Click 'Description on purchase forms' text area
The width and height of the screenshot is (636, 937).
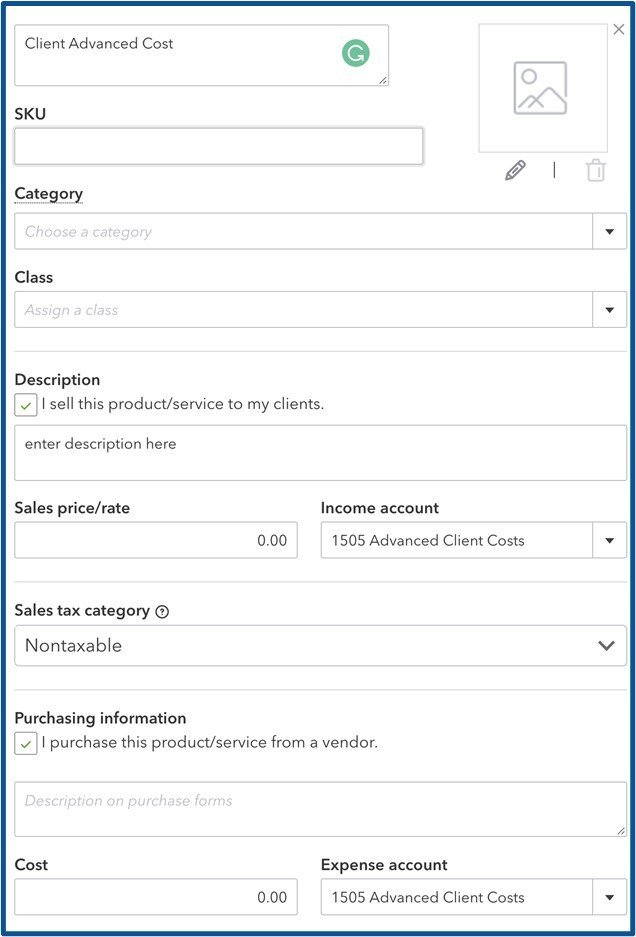coord(320,809)
